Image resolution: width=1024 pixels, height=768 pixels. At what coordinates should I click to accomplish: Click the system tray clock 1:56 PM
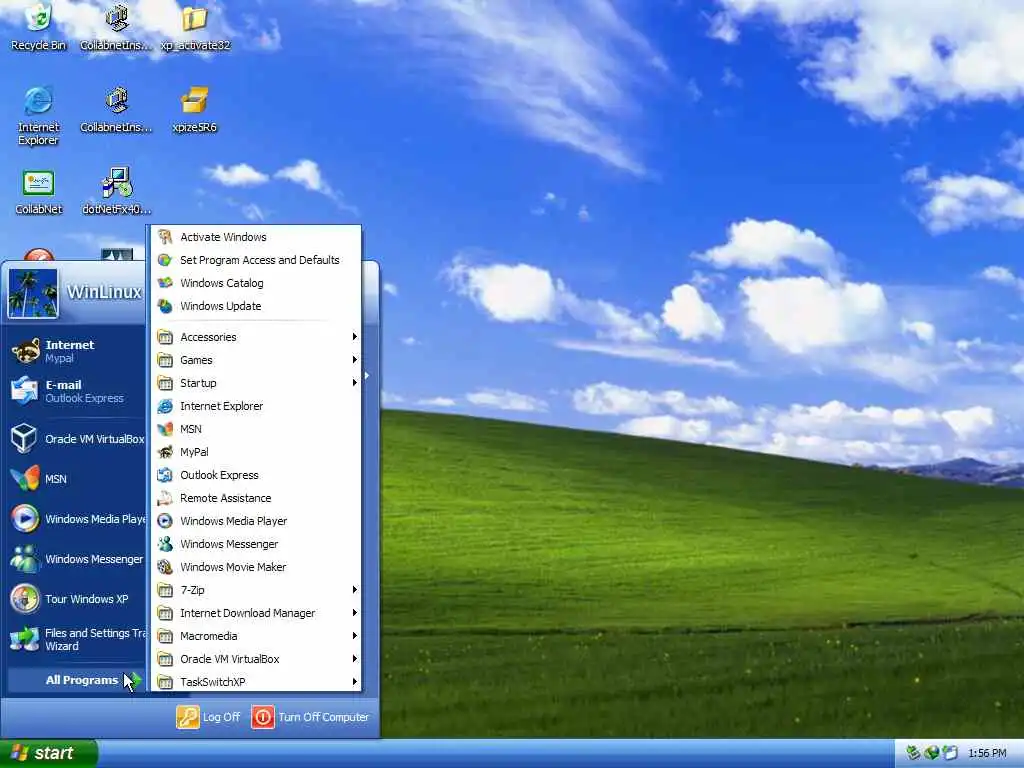tap(987, 754)
